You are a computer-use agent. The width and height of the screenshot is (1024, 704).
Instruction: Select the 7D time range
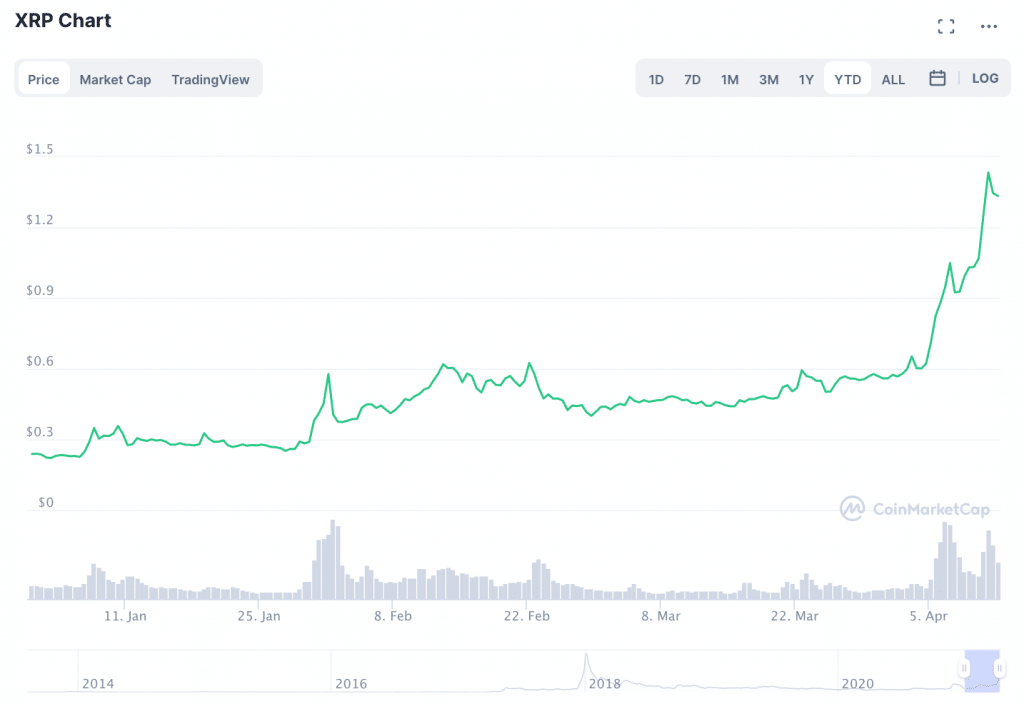point(692,79)
